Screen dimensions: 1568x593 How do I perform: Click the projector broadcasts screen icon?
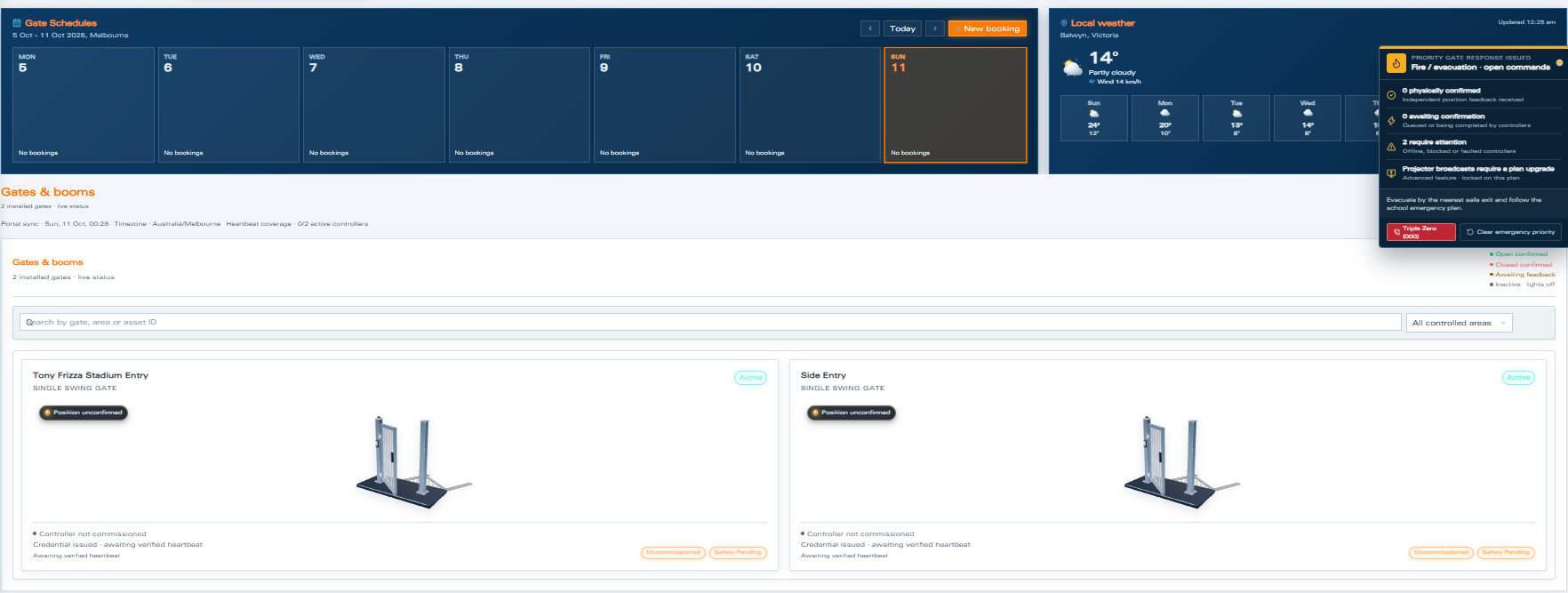[x=1391, y=173]
